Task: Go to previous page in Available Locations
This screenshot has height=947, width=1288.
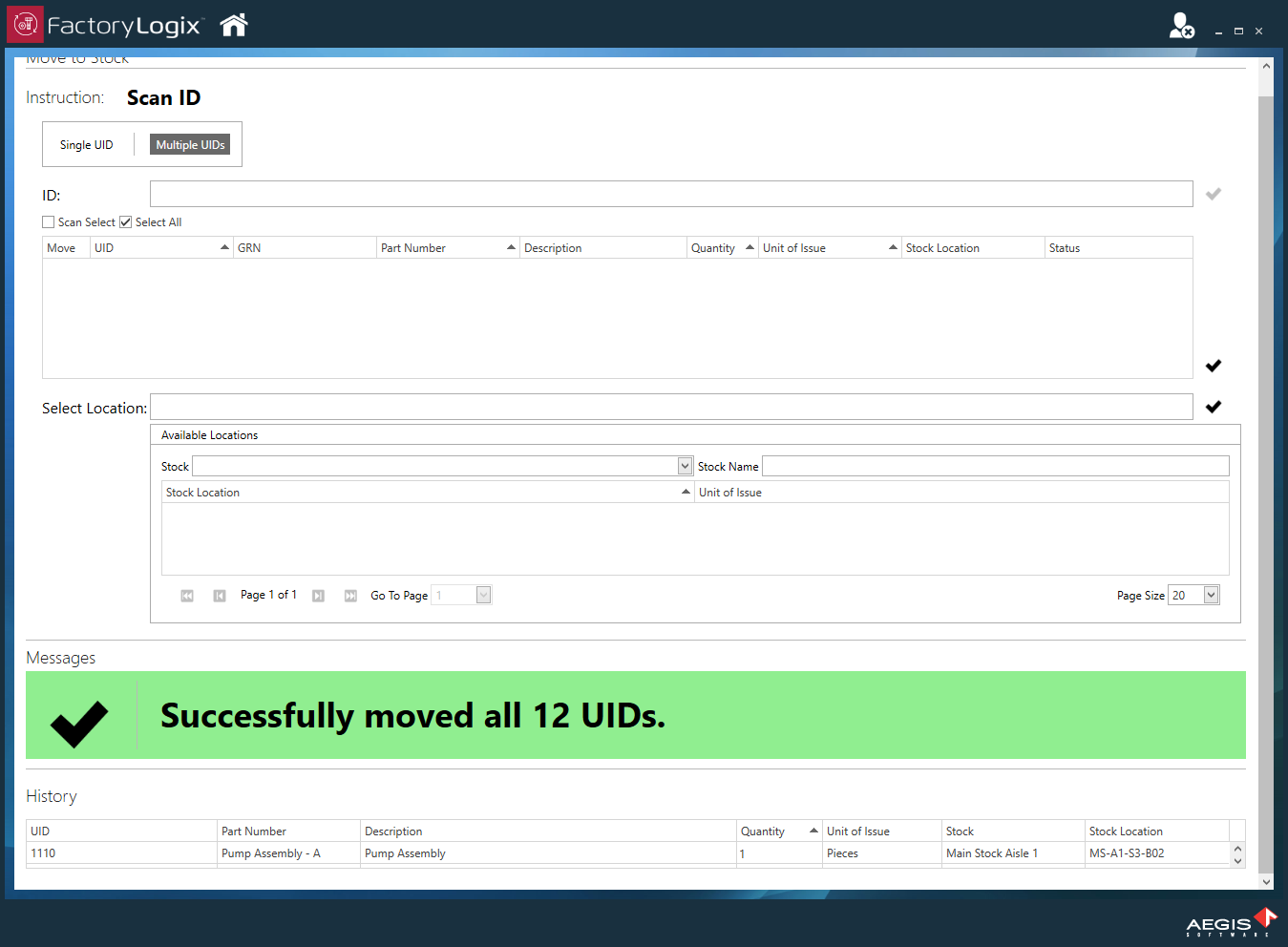Action: pyautogui.click(x=219, y=595)
